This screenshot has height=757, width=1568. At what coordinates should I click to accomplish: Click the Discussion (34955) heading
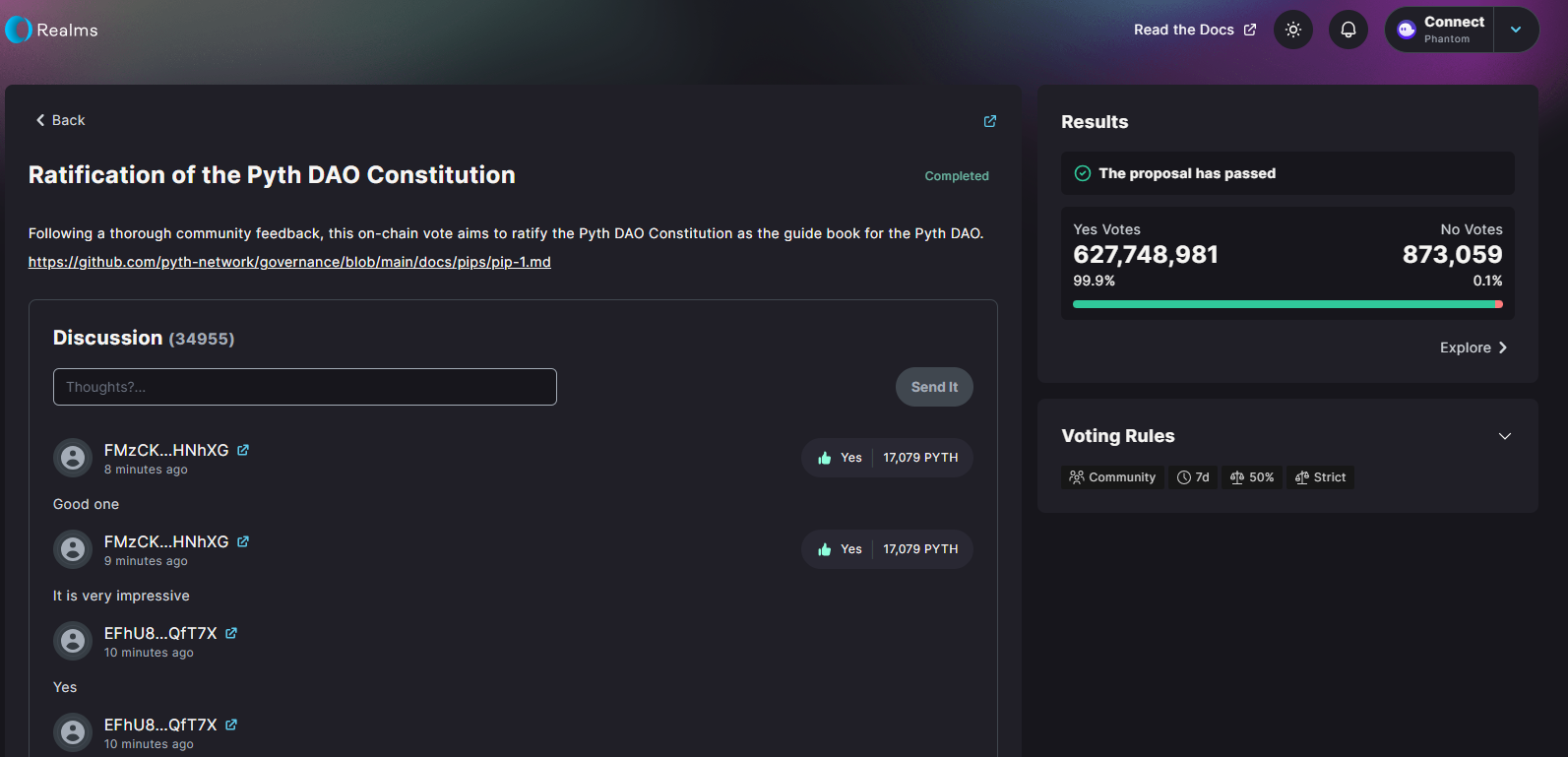tap(144, 338)
